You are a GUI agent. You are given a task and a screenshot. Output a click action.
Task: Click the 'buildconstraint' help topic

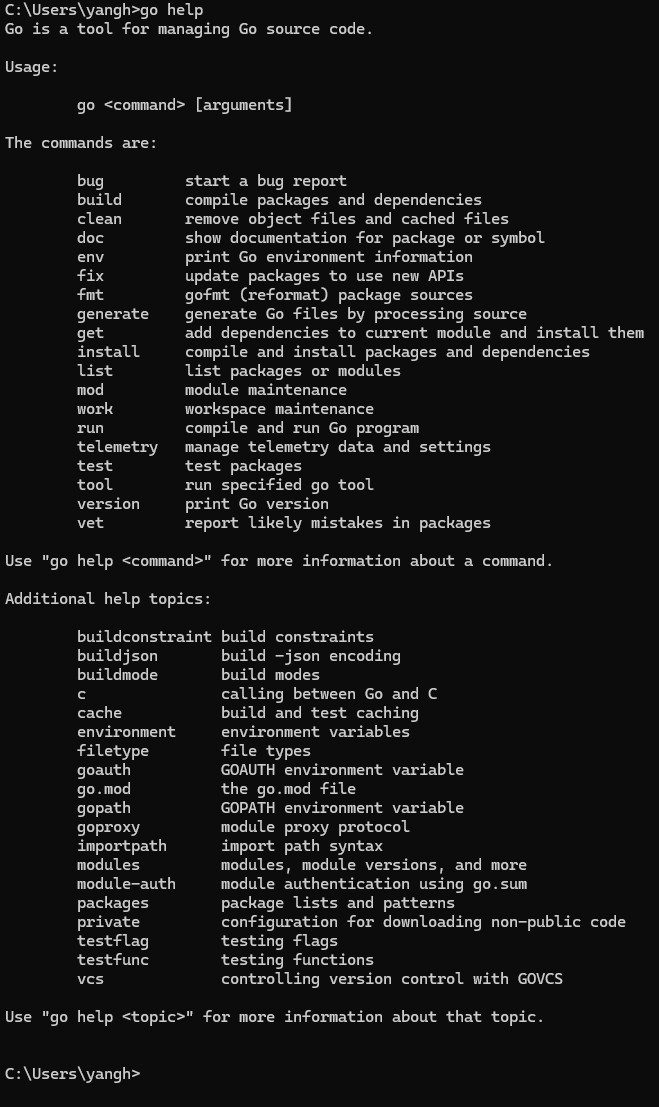coord(144,637)
